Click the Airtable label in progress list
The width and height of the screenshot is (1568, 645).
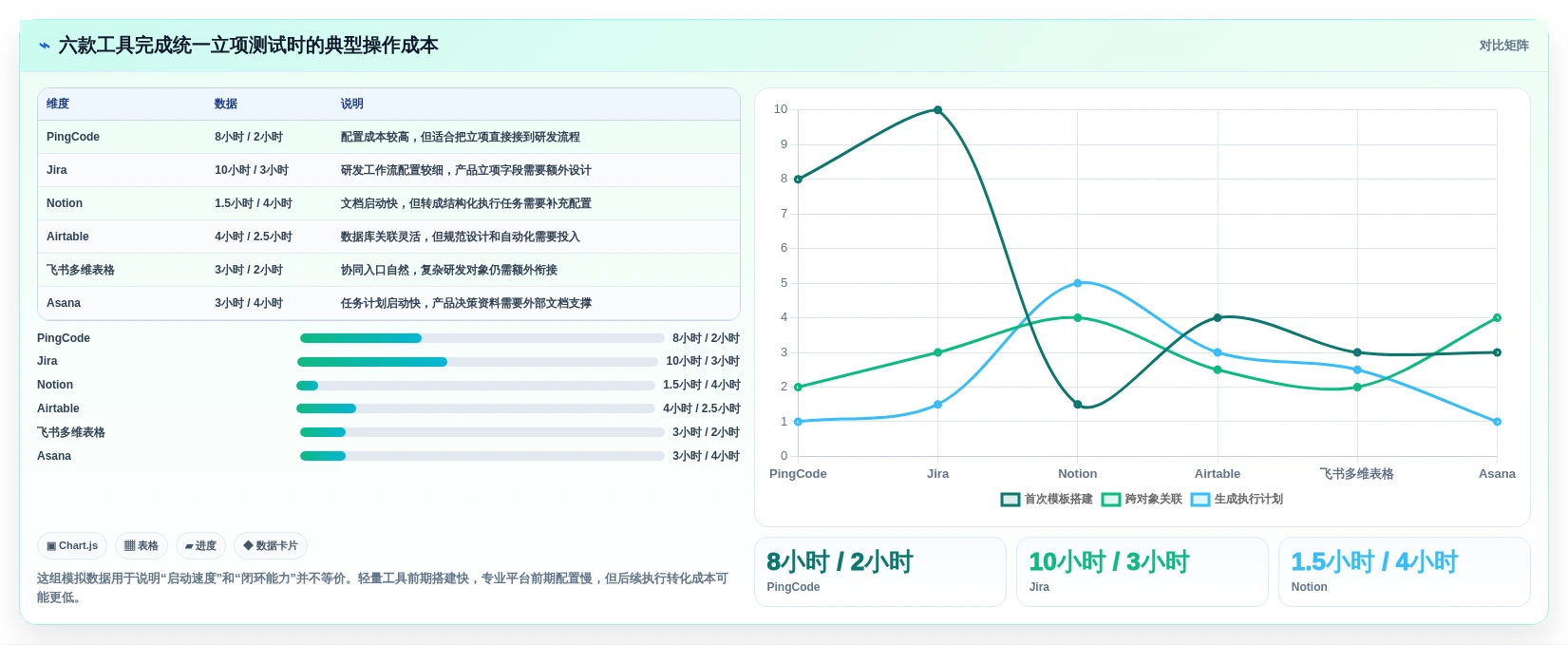[58, 408]
